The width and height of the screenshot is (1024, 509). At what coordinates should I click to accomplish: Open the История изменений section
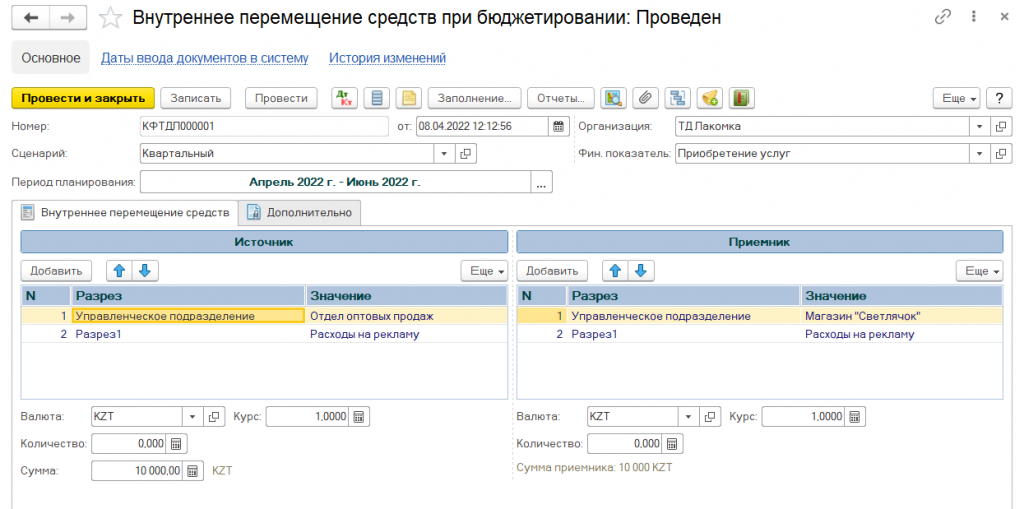point(387,58)
